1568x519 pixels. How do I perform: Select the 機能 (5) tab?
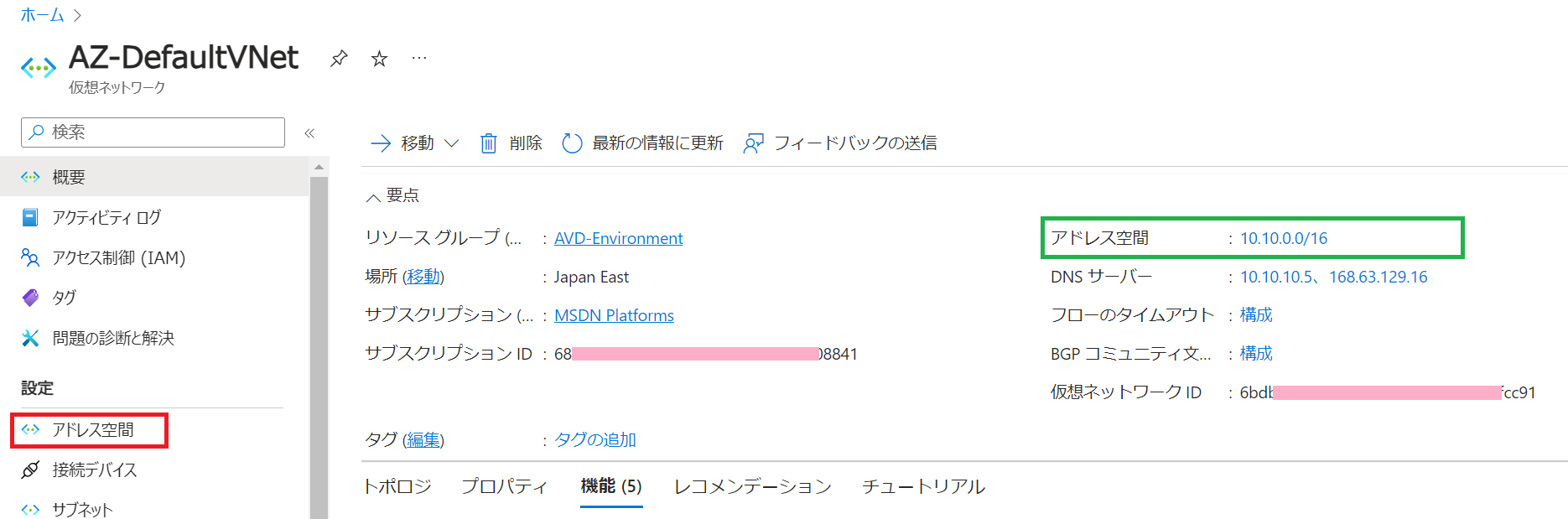[611, 486]
